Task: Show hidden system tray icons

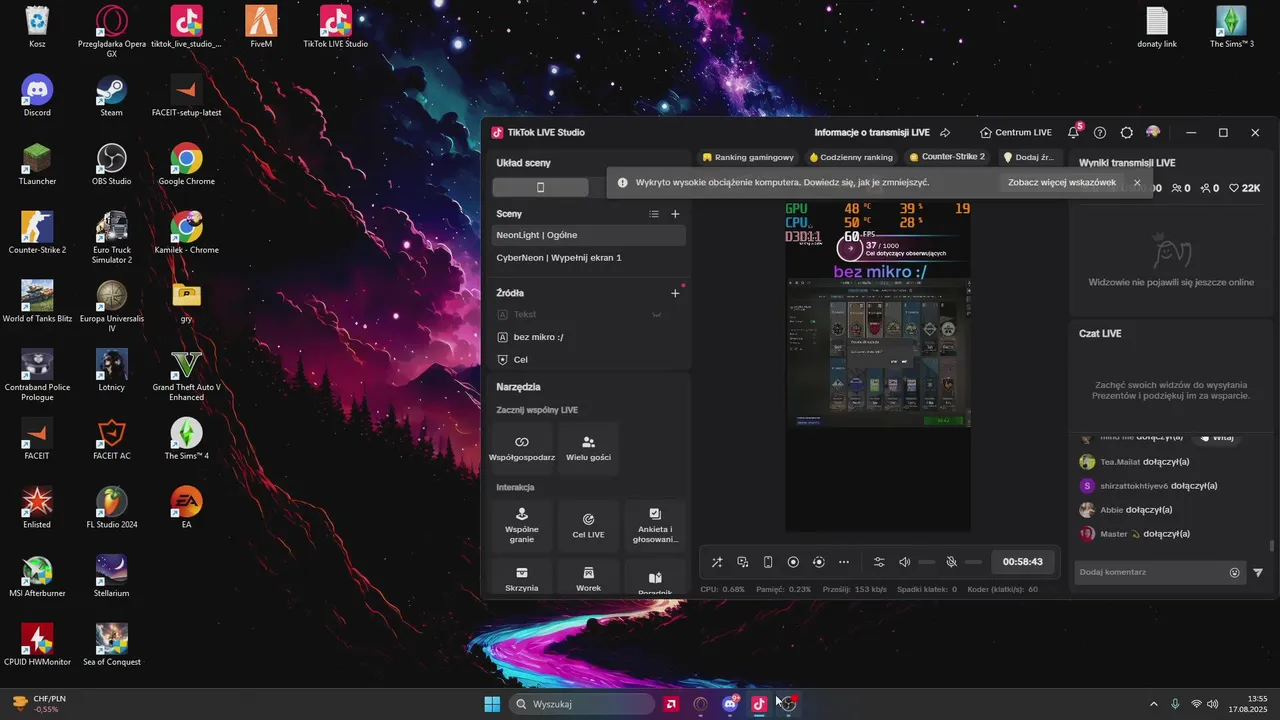Action: [x=1153, y=704]
